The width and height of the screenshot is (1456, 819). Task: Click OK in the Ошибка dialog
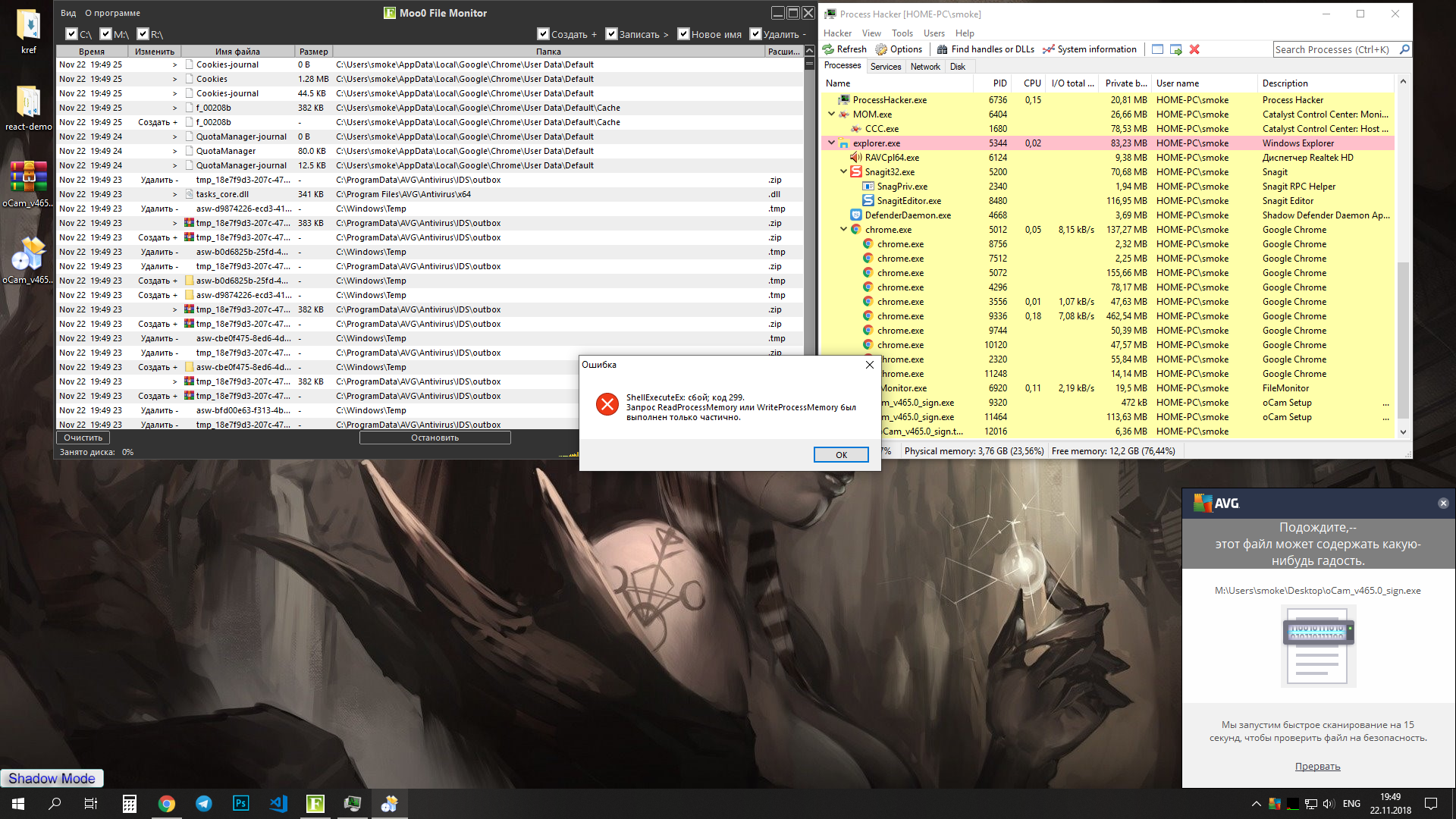[x=841, y=454]
